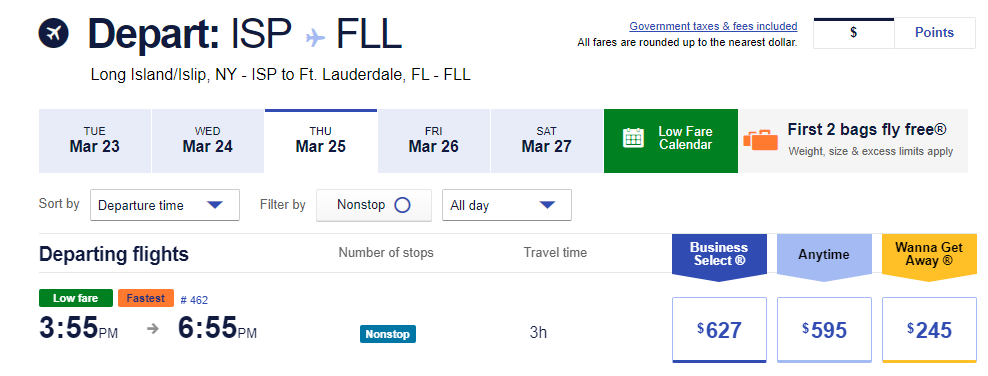Click the green Low fare badge

click(76, 298)
